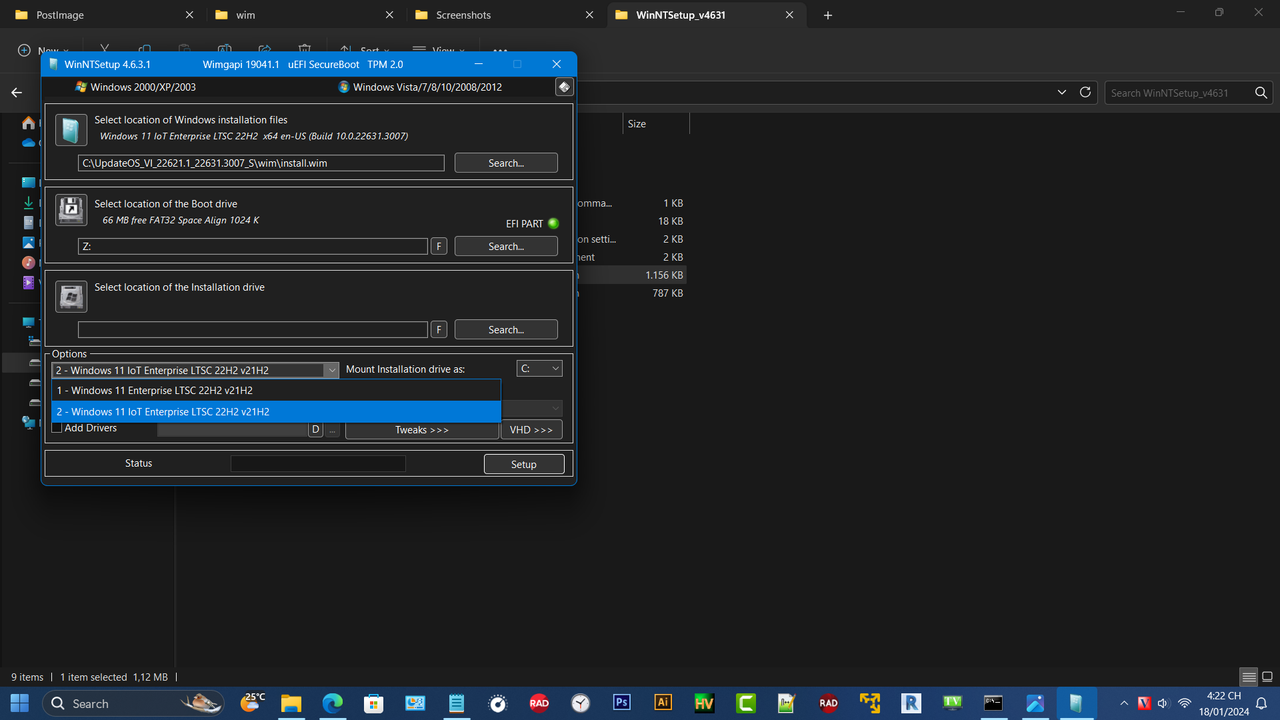This screenshot has height=720, width=1280.
Task: Click the Windows installation files icon
Action: point(71,130)
